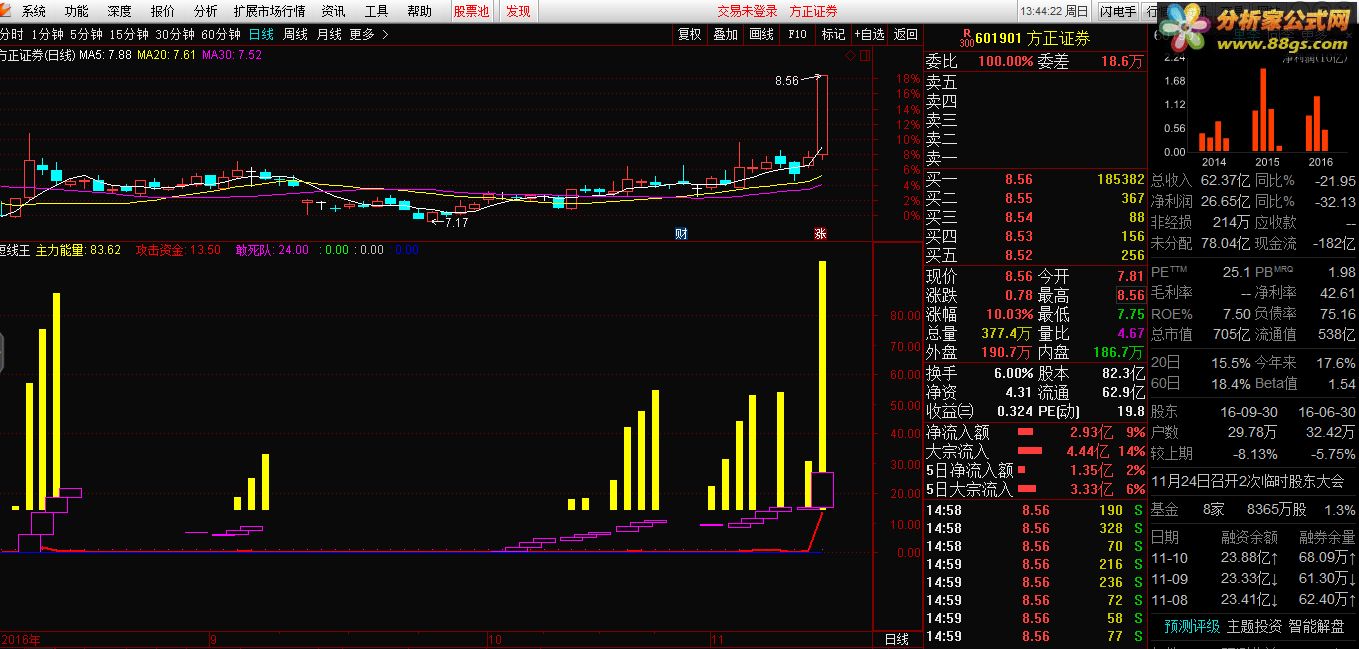Click the F10 toolbar button

click(797, 34)
